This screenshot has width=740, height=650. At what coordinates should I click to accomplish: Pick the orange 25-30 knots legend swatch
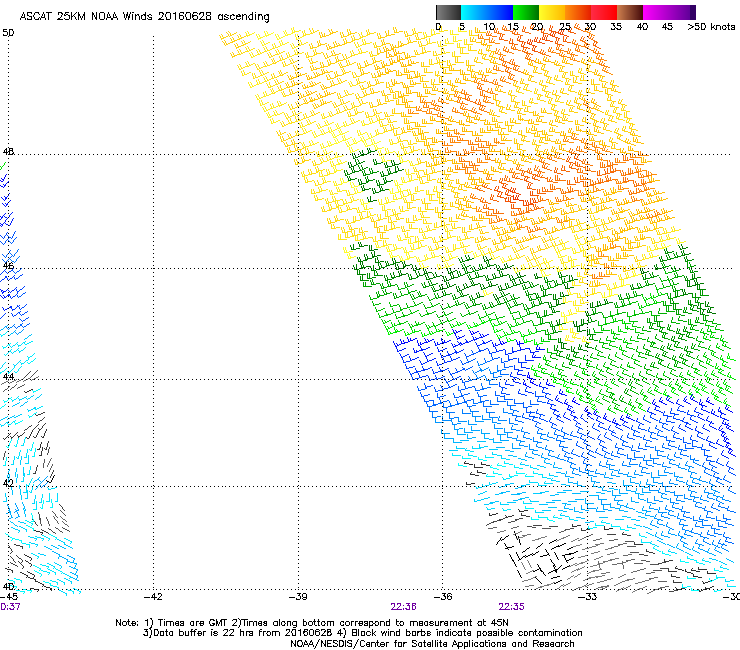[x=578, y=12]
